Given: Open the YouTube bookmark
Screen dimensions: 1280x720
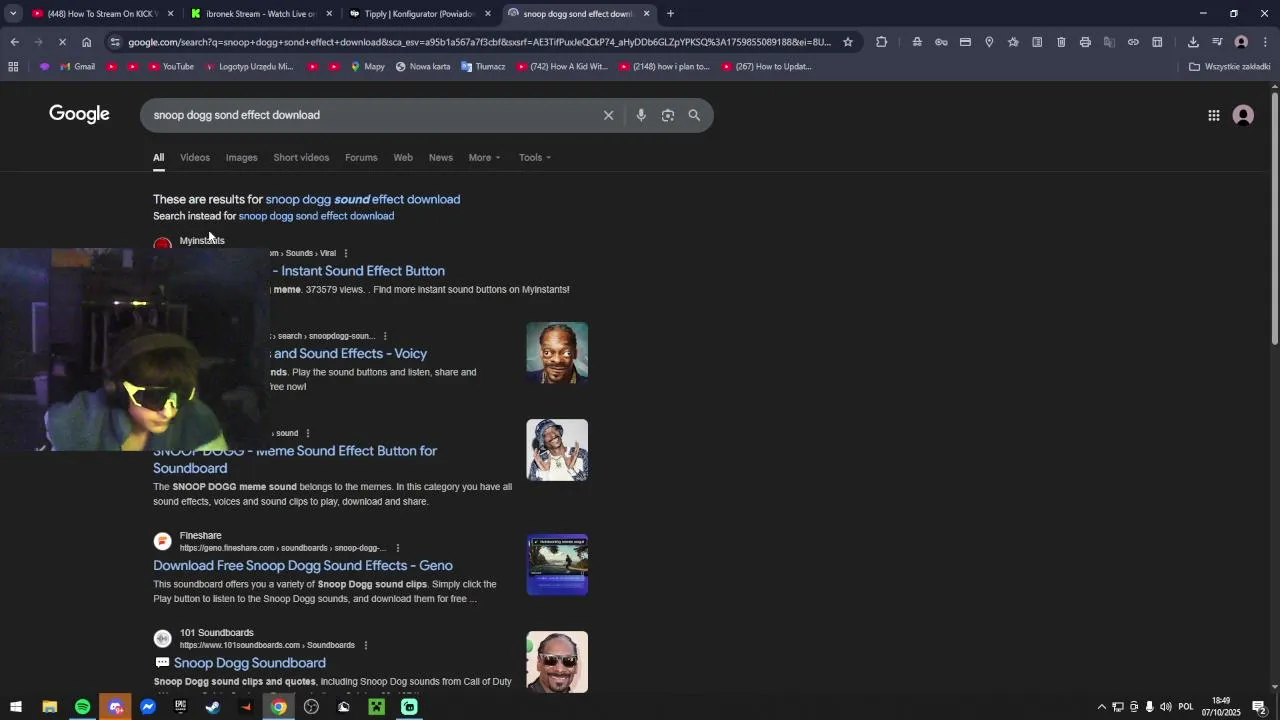Looking at the screenshot, I should (169, 67).
